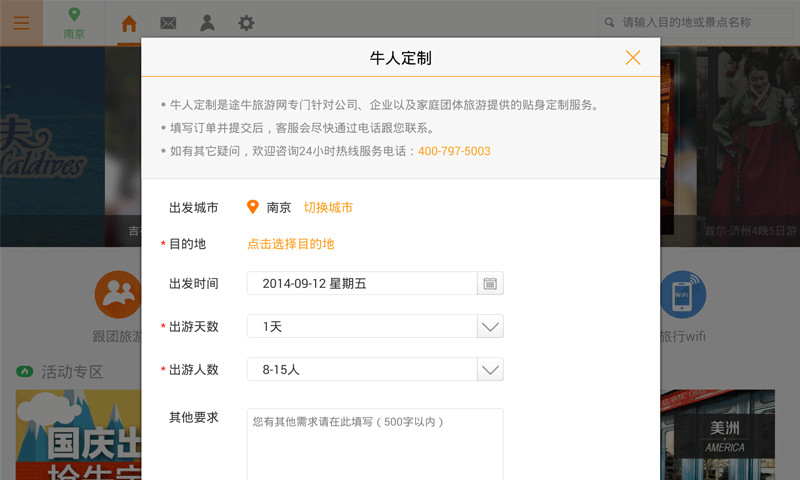Image resolution: width=800 pixels, height=480 pixels.
Task: Open the mail envelope icon
Action: pos(168,23)
